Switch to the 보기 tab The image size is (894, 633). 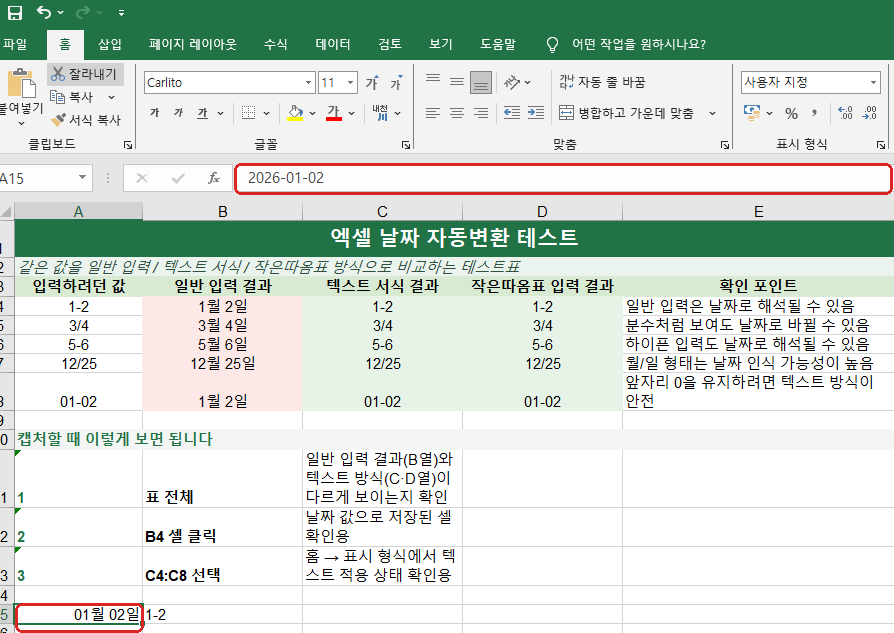(x=441, y=44)
